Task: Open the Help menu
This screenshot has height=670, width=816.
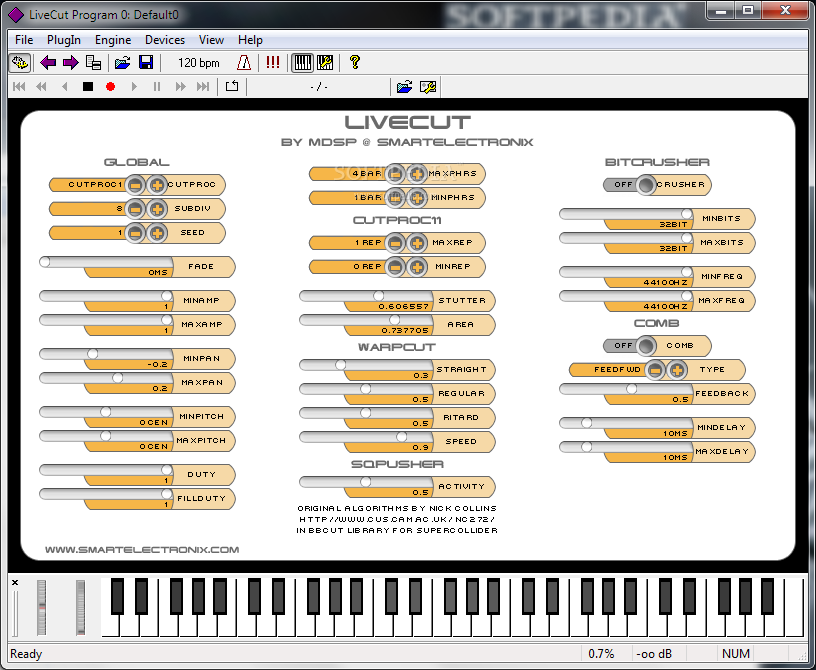Action: pyautogui.click(x=250, y=40)
